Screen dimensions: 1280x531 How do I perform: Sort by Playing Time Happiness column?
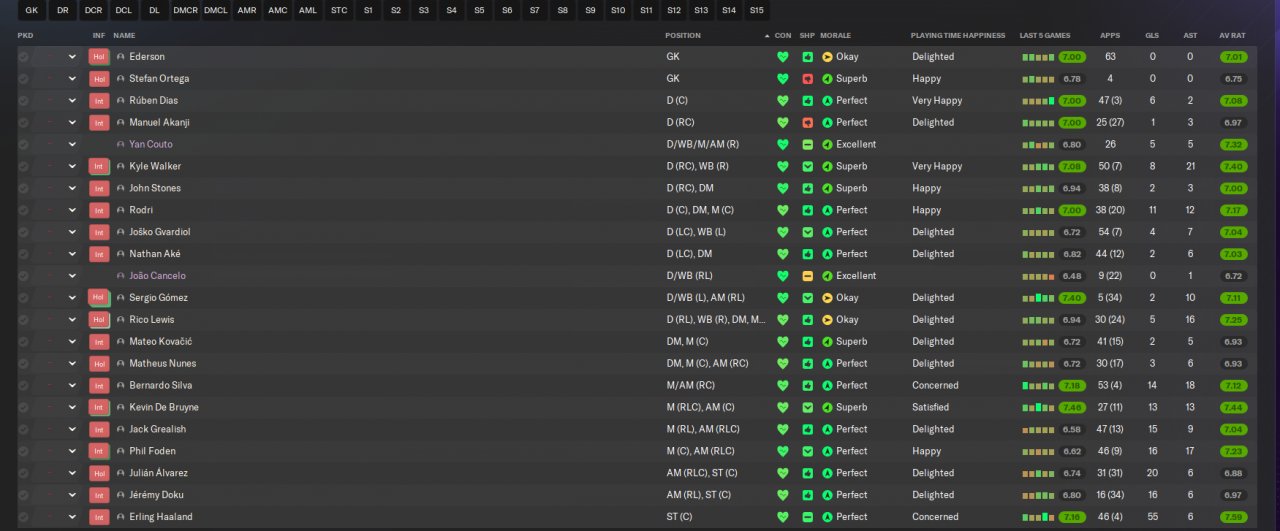pyautogui.click(x=957, y=35)
